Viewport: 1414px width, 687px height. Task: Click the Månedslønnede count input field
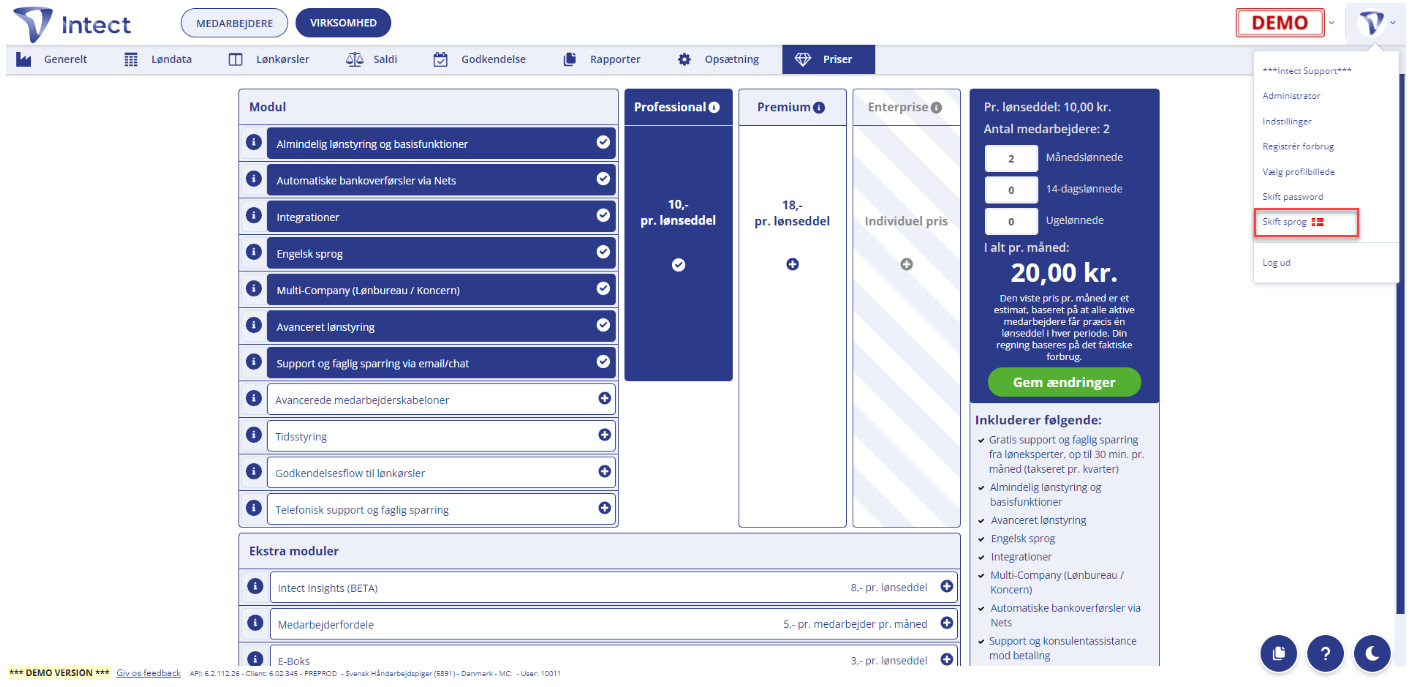1011,158
